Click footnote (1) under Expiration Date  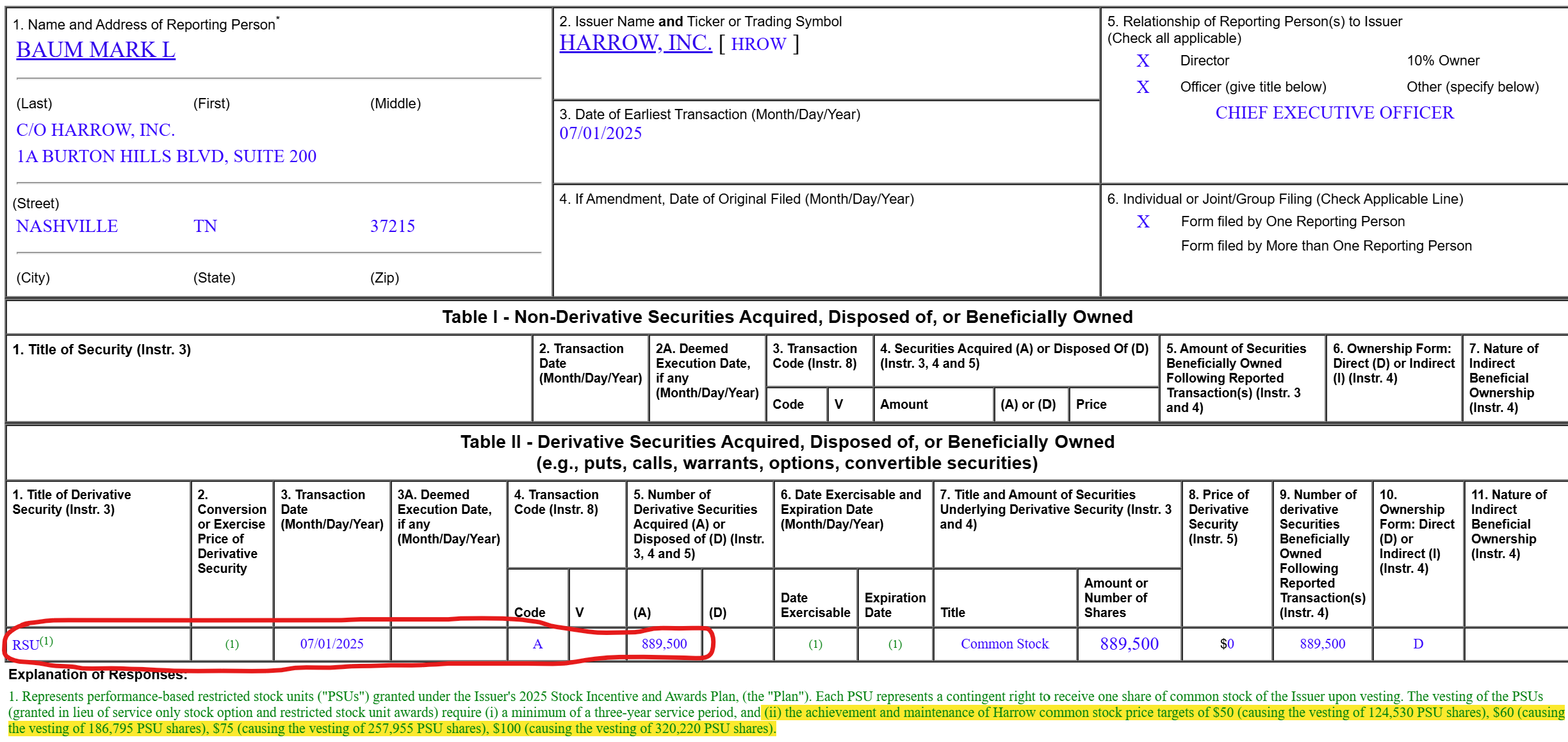(895, 644)
